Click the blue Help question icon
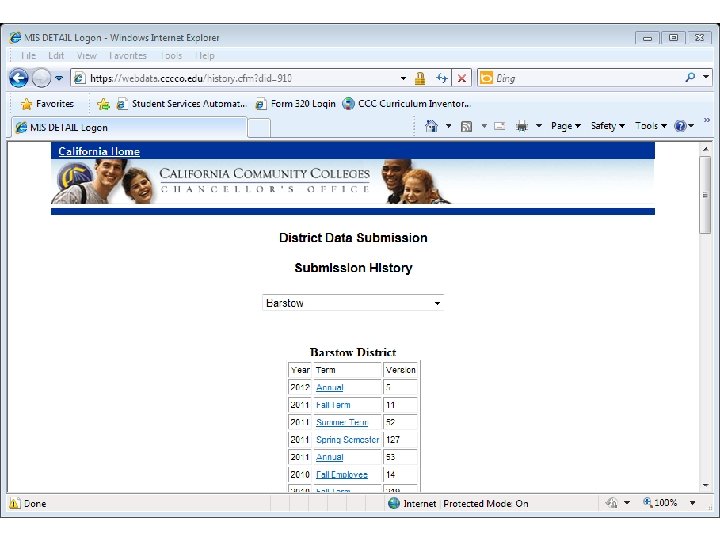 680,126
